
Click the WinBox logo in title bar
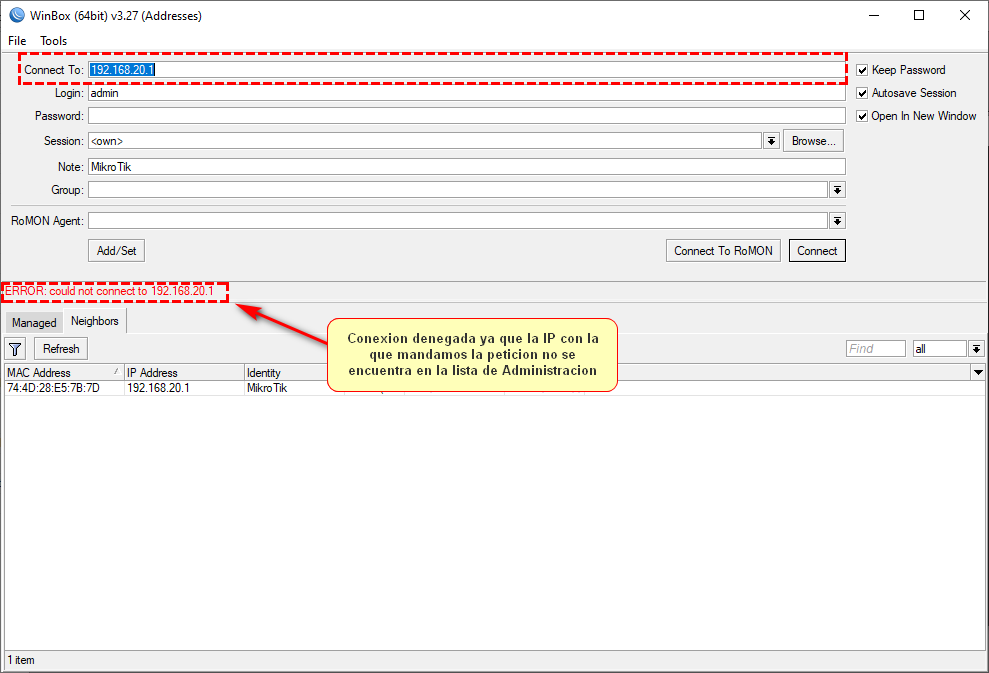[16, 15]
